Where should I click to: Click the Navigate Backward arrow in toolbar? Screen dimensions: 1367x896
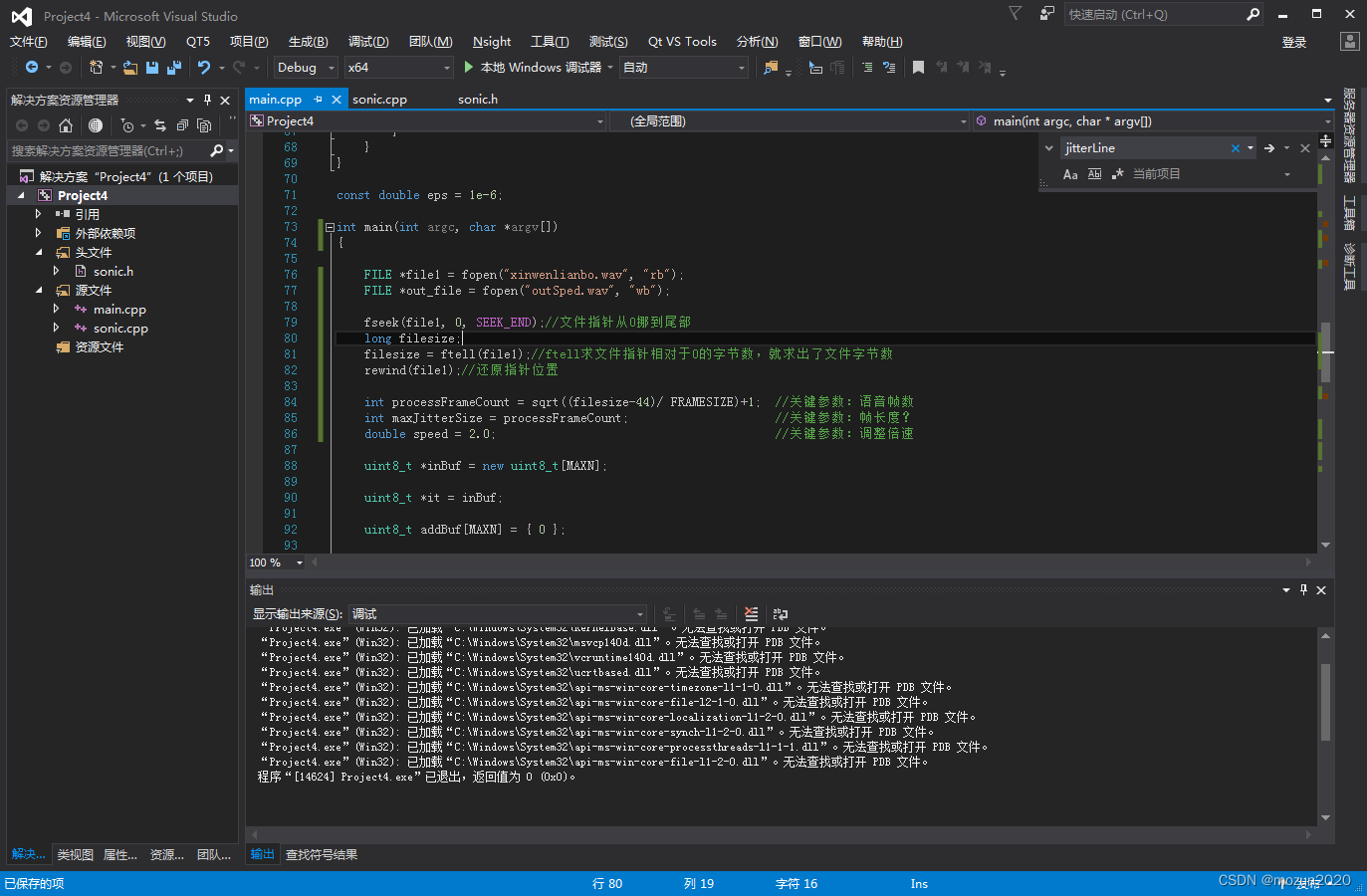[x=32, y=68]
